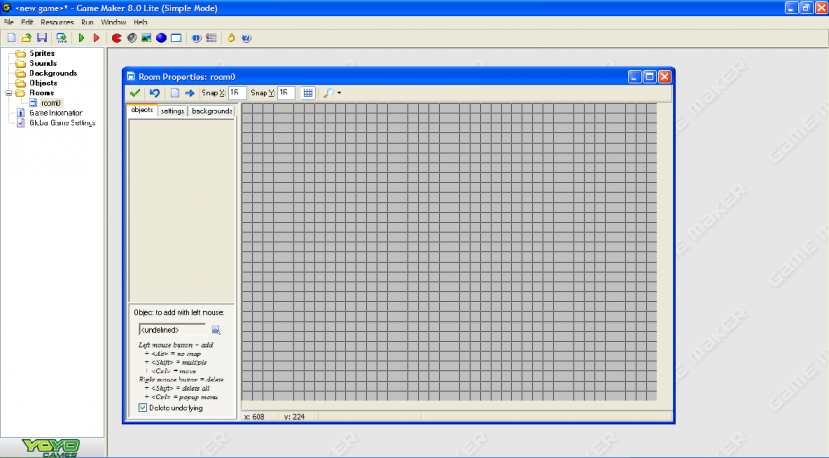Toggle the grid display button

pos(308,93)
